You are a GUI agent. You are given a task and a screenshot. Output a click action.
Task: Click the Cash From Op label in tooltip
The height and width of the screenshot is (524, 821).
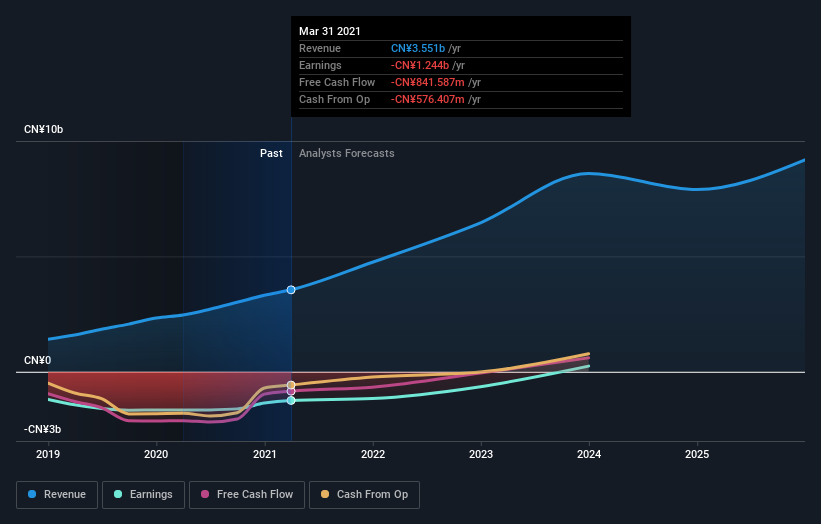pos(335,99)
